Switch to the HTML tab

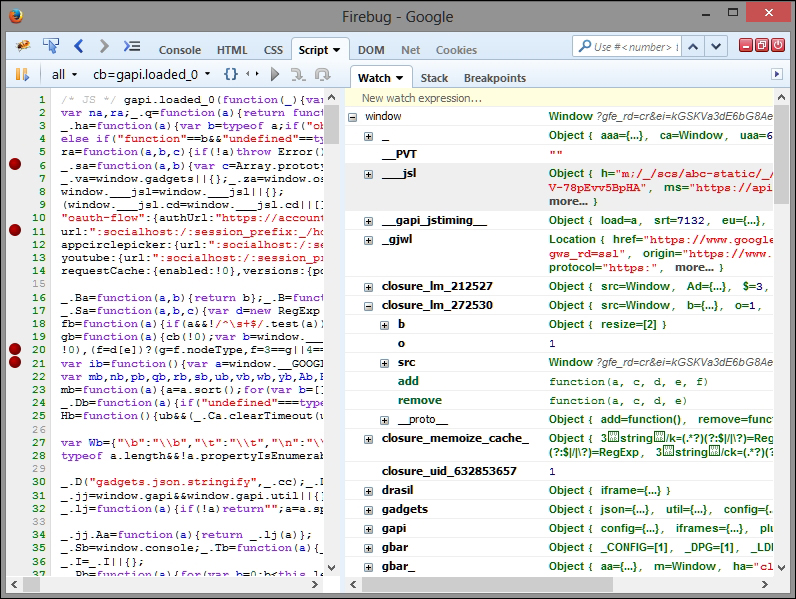tap(232, 50)
